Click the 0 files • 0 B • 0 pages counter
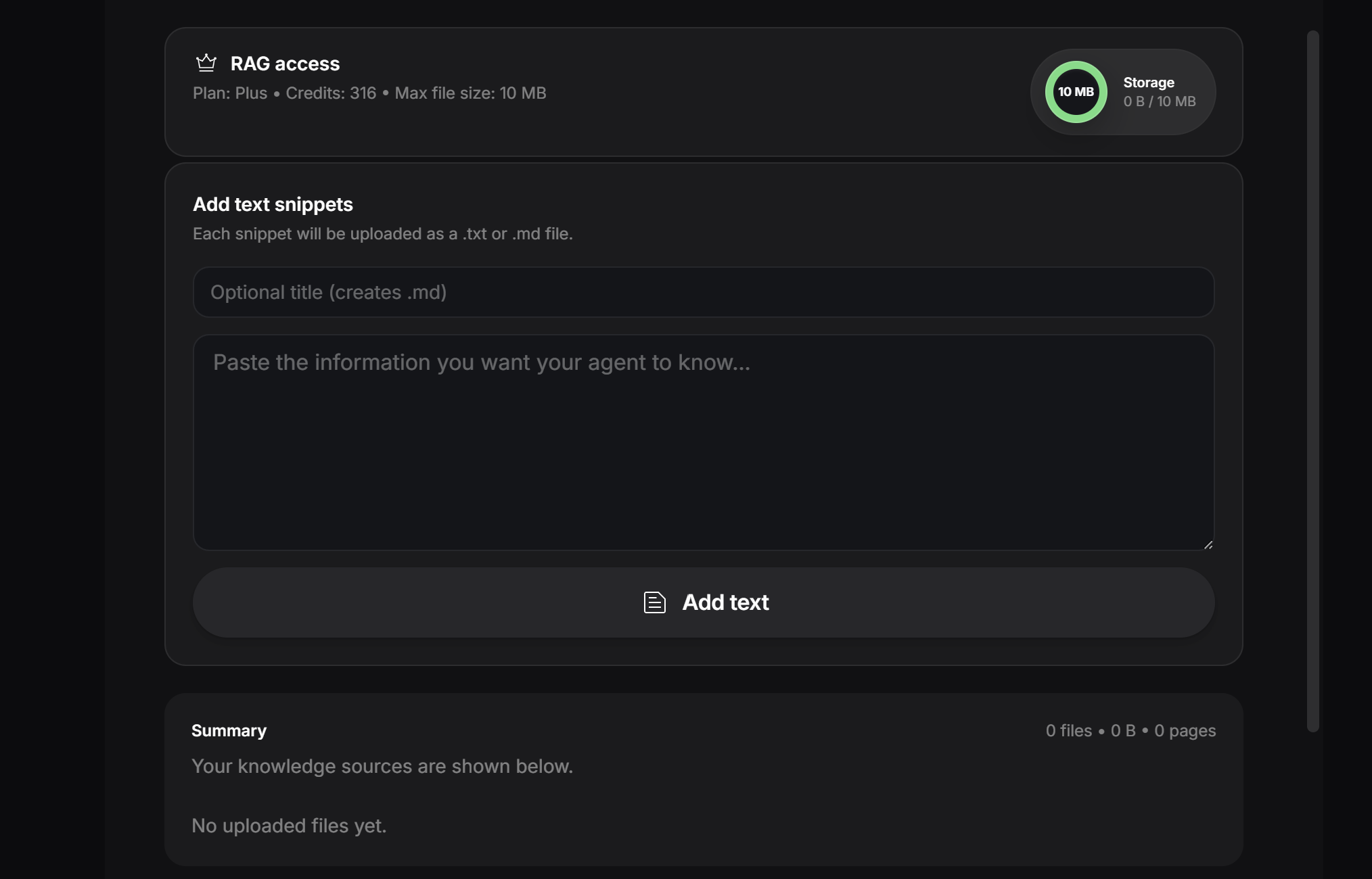 [x=1130, y=731]
